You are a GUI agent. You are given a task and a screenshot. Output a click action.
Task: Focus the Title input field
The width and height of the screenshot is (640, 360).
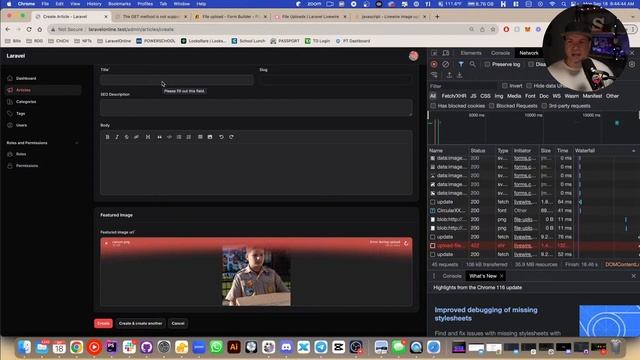point(177,80)
